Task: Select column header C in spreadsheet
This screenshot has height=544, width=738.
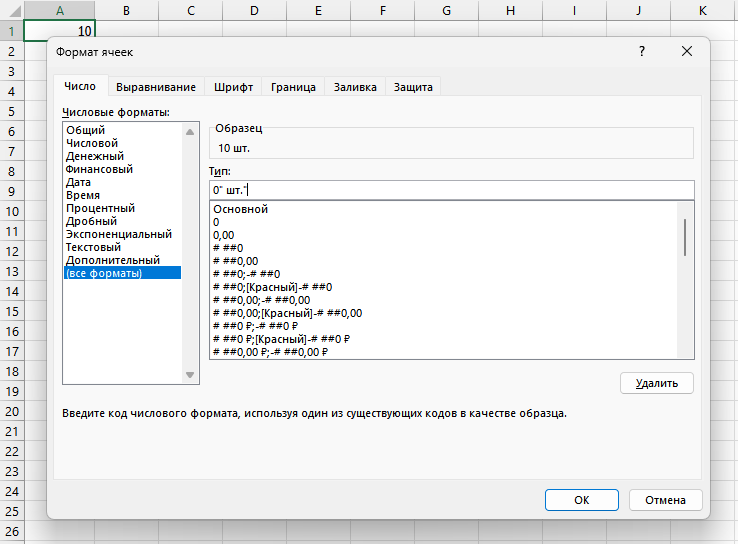Action: (190, 10)
